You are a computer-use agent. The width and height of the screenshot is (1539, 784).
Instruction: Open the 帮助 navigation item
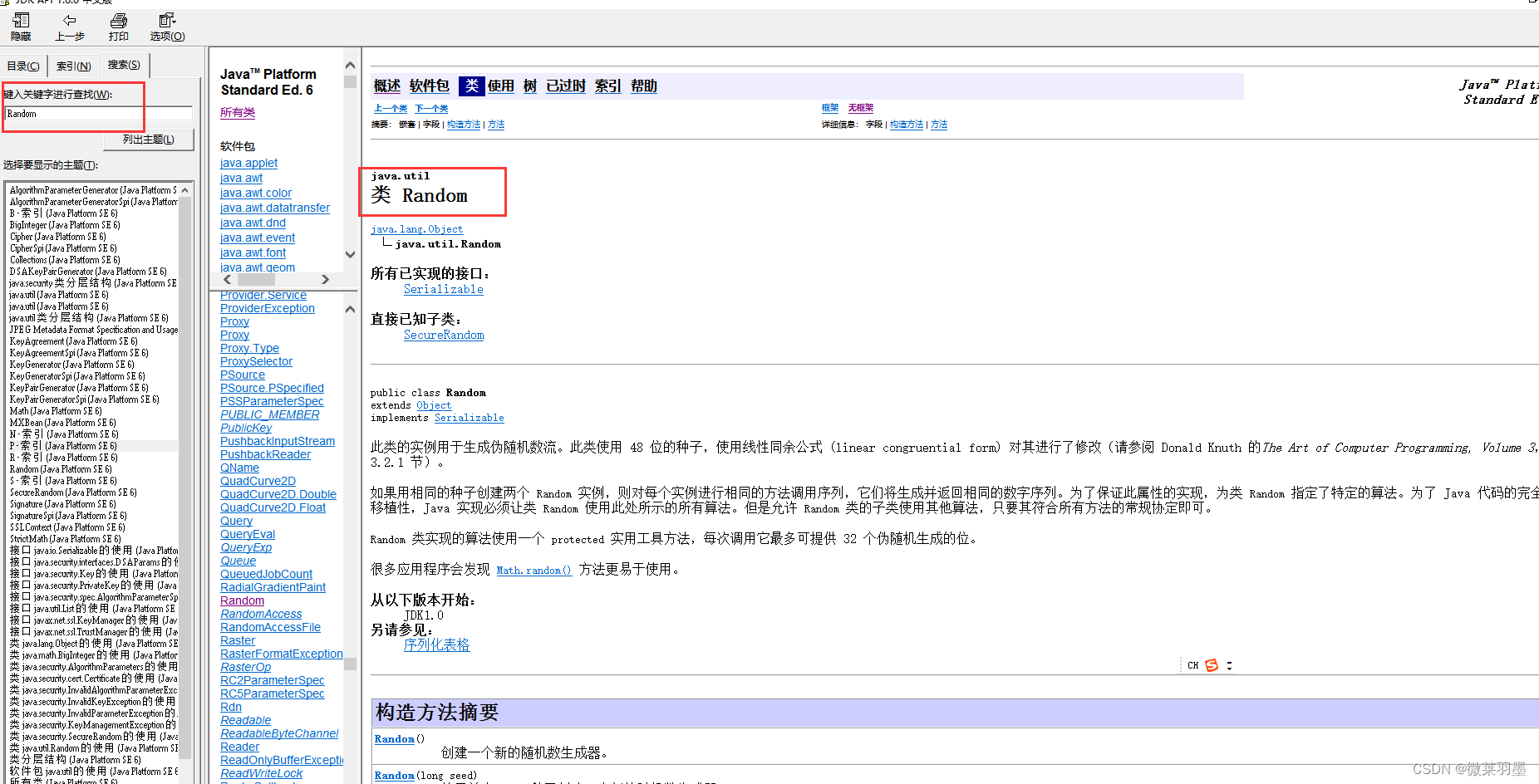click(x=644, y=86)
